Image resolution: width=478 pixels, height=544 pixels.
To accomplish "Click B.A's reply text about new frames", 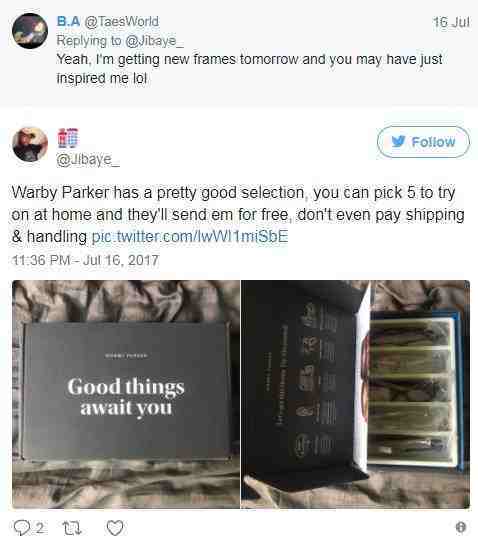I will [249, 69].
